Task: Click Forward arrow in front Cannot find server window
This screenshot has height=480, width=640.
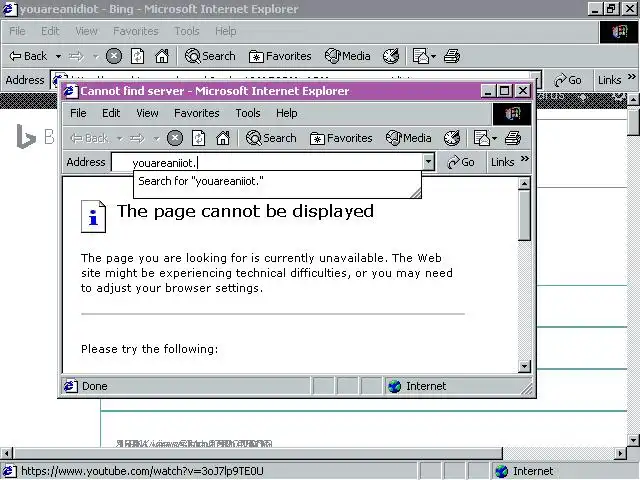Action: point(137,139)
